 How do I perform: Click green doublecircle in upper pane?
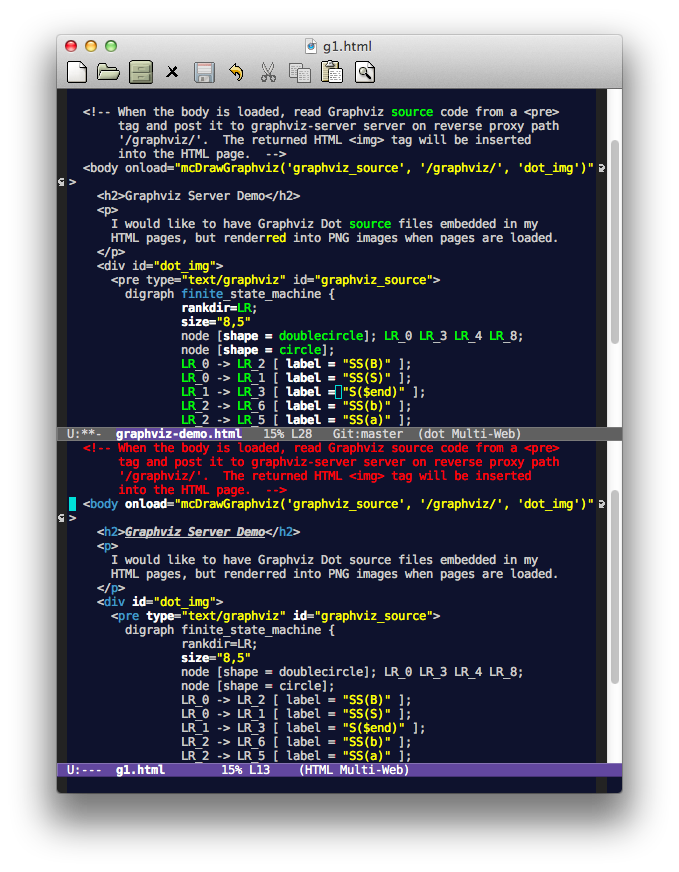pos(321,336)
